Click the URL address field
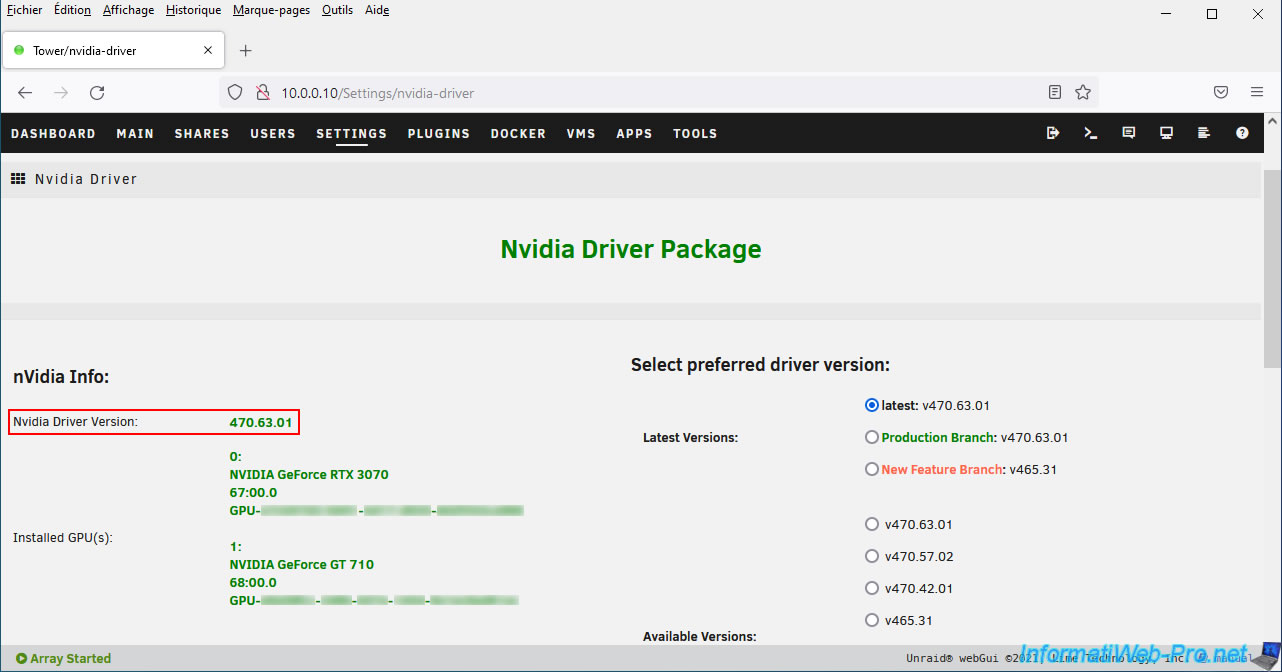This screenshot has height=672, width=1282. pyautogui.click(x=640, y=93)
